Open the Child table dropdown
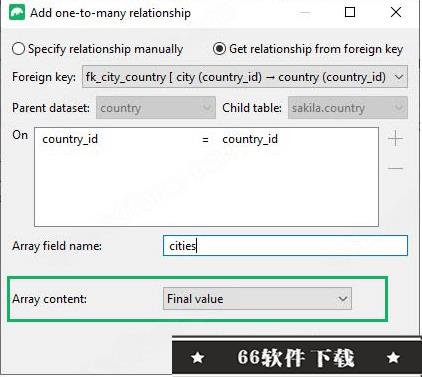422x377 pixels. (x=348, y=108)
